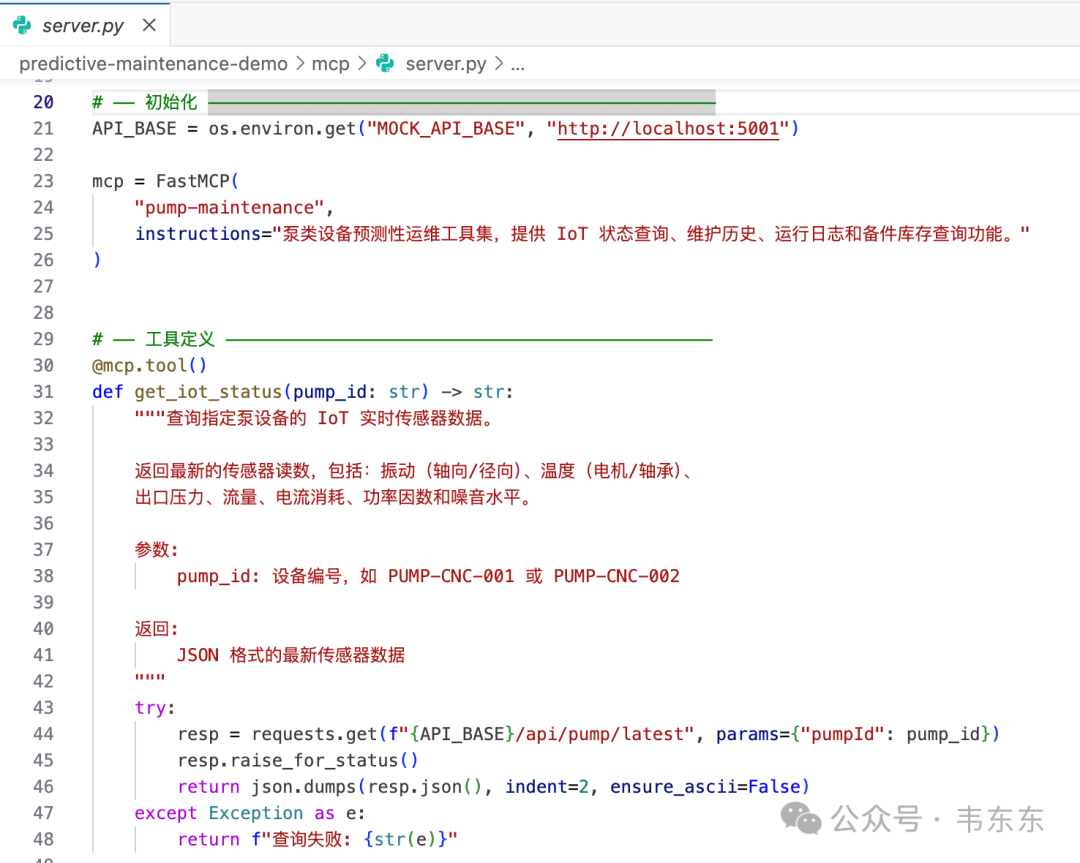The image size is (1080, 863).
Task: Click resp.raise_for_status() call
Action: (x=298, y=760)
